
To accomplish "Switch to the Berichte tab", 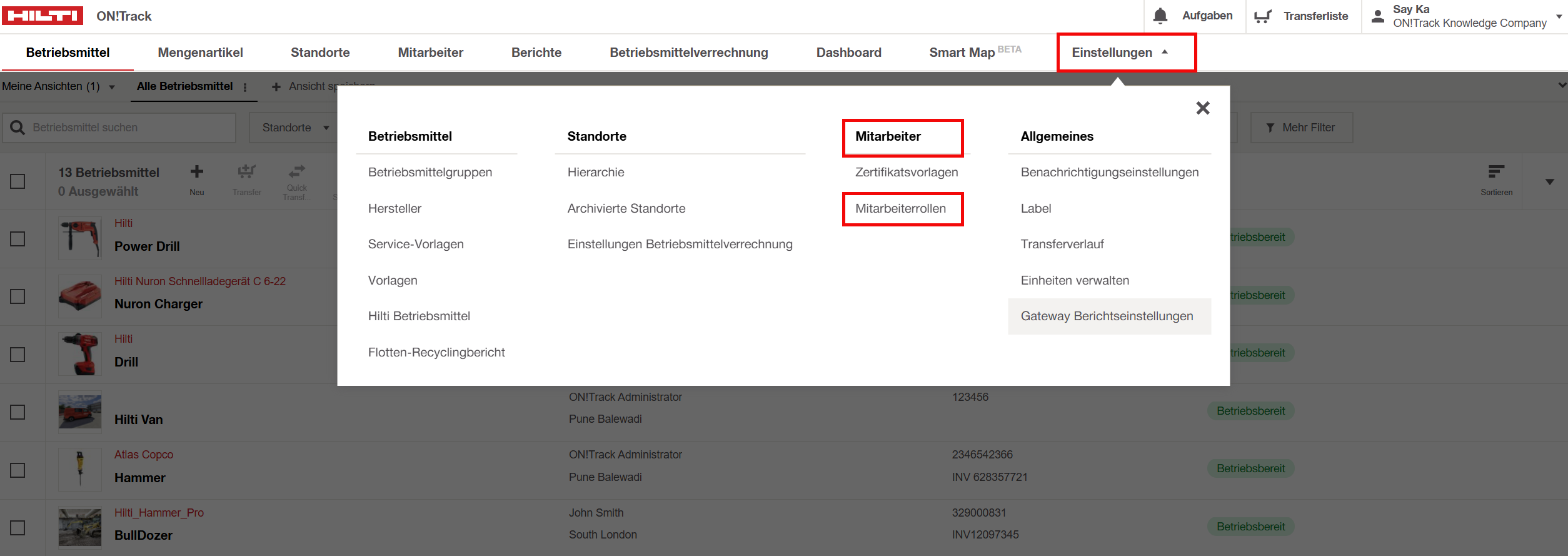I will (x=536, y=53).
